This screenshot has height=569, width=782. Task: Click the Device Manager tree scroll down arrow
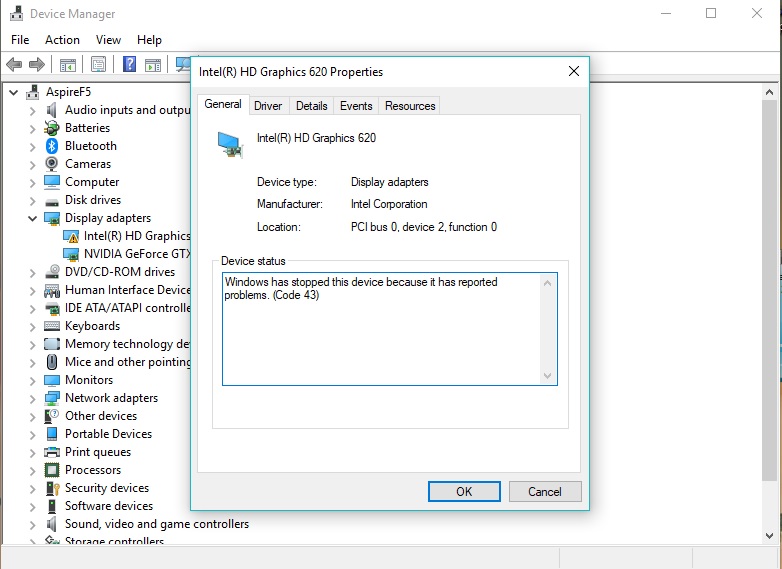[769, 536]
